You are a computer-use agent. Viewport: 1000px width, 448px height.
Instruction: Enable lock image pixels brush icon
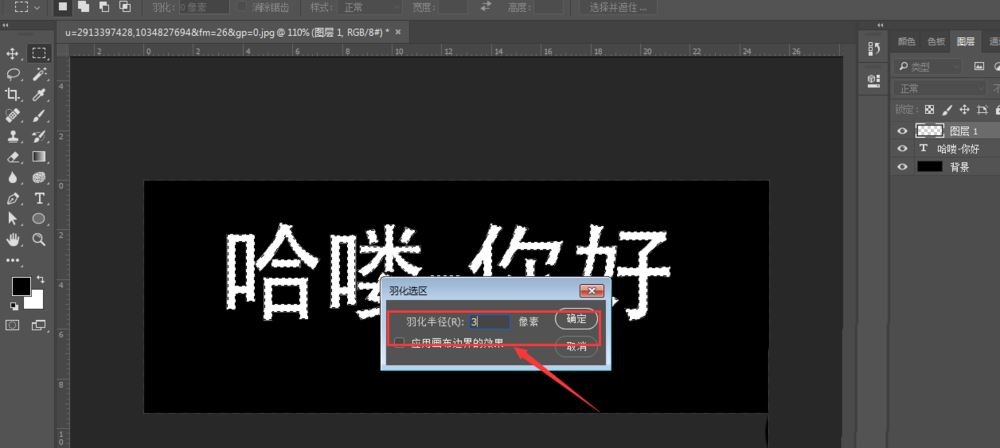coord(947,110)
